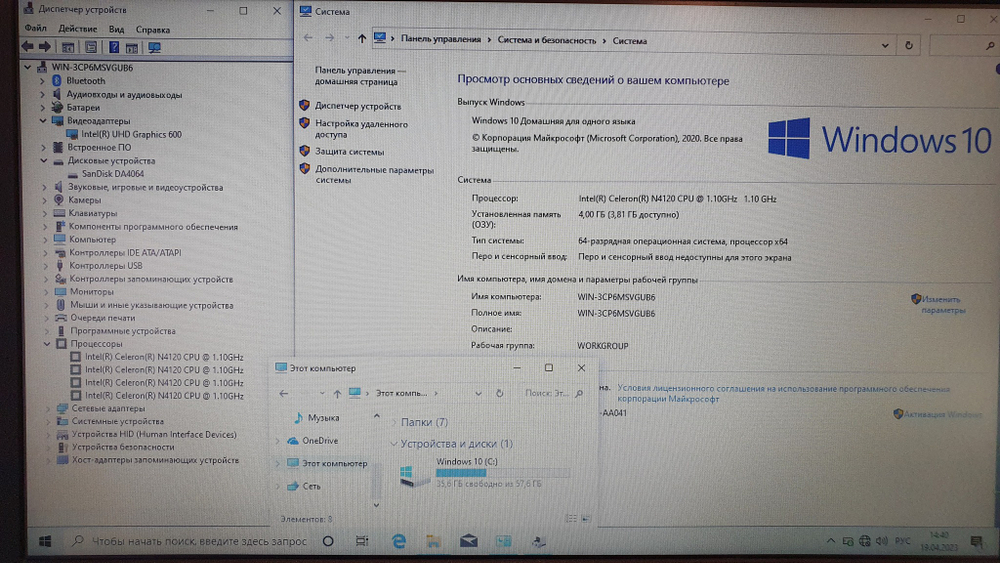Image resolution: width=1000 pixels, height=563 pixels.
Task: Open Microsoft license agreement terms link
Action: pos(783,393)
